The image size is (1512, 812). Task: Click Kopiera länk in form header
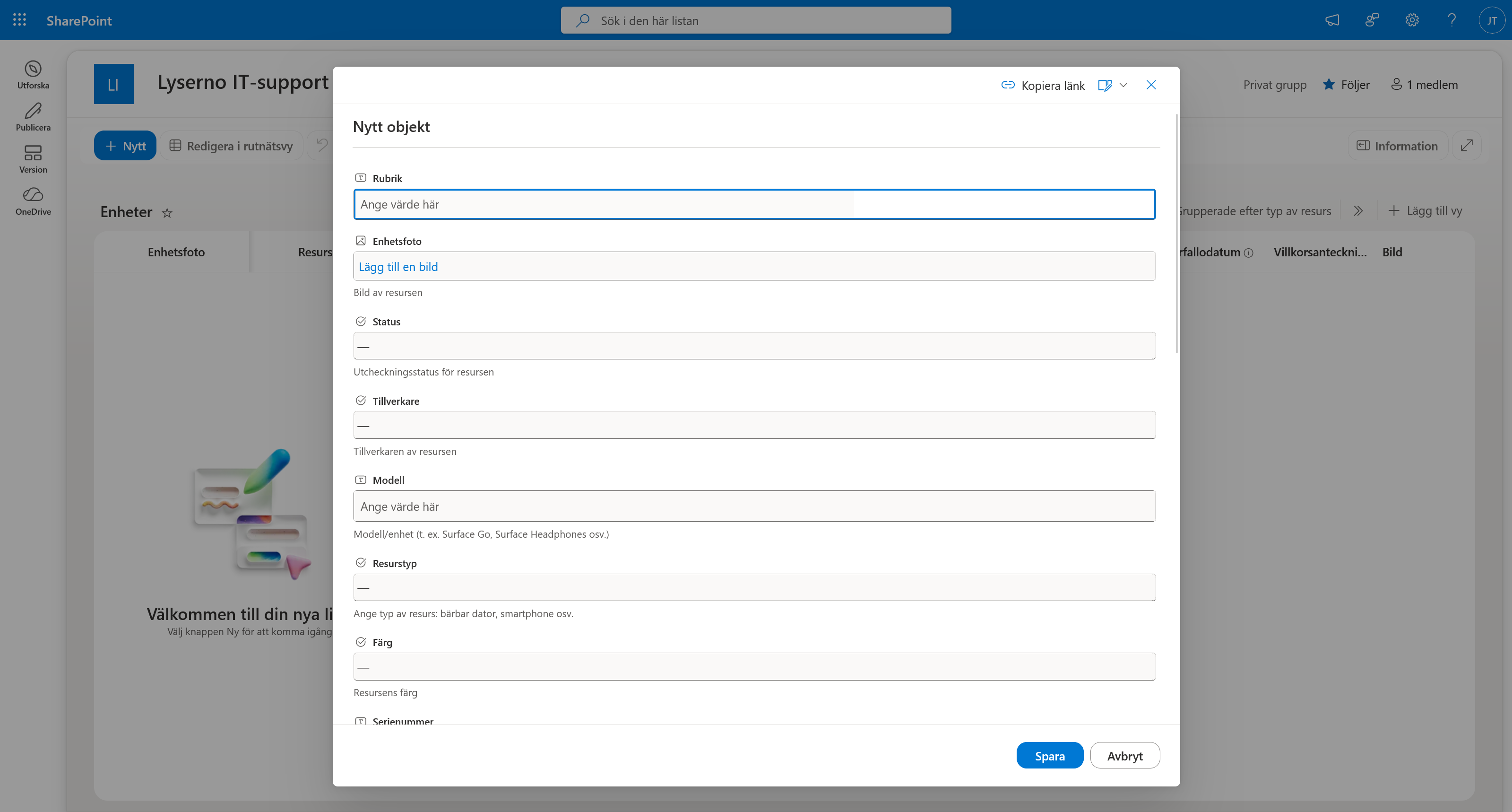1043,85
